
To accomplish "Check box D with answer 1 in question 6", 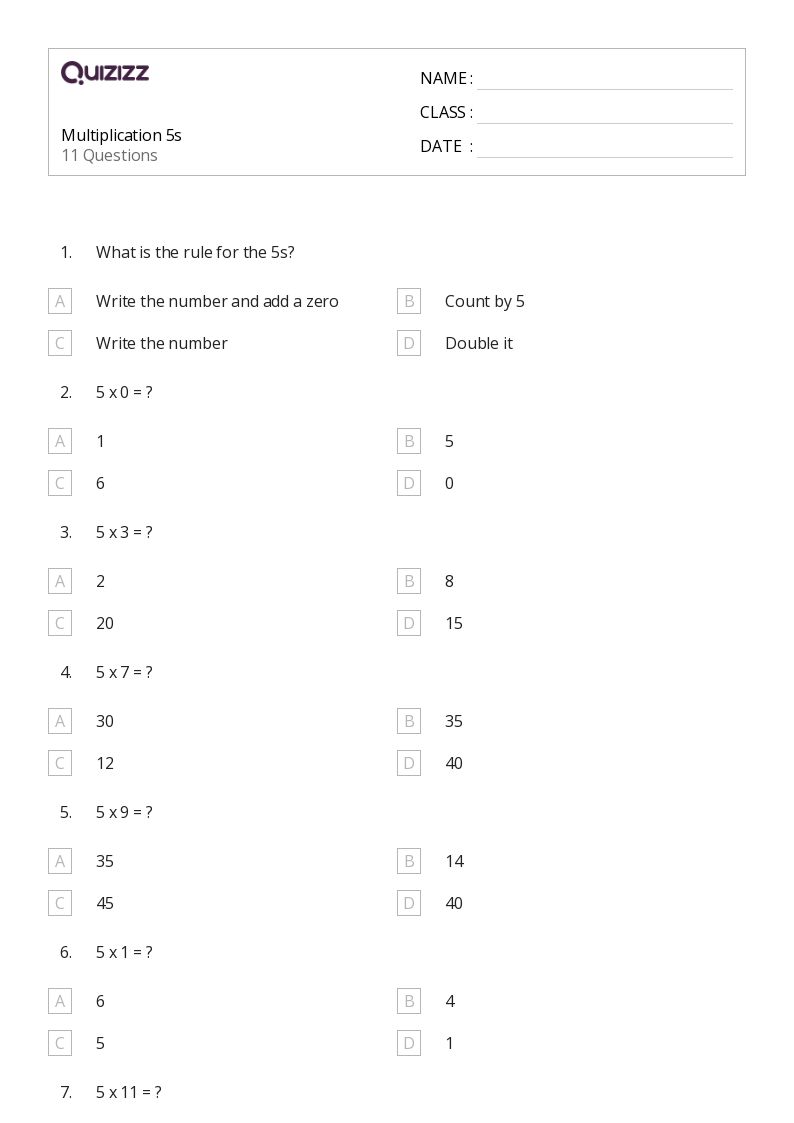I will coord(409,1044).
